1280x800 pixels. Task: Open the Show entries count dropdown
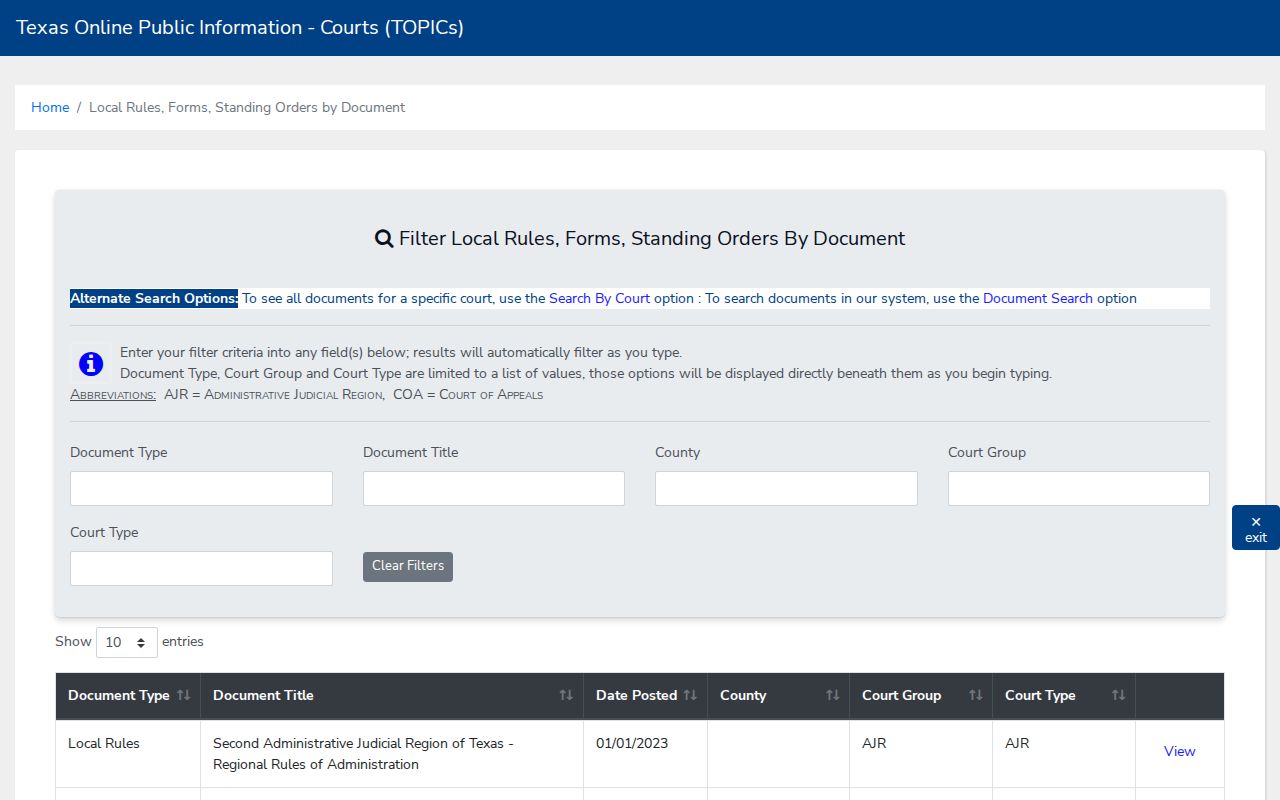127,642
